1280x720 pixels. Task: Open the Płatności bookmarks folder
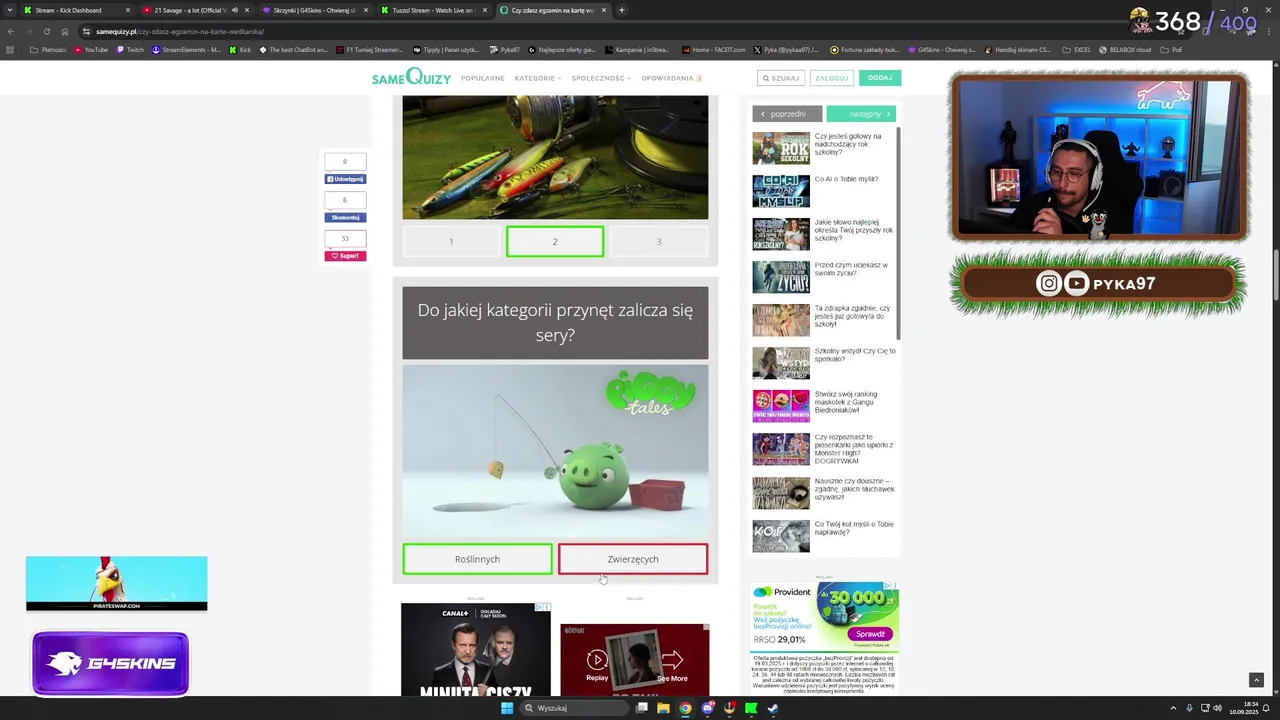click(48, 49)
